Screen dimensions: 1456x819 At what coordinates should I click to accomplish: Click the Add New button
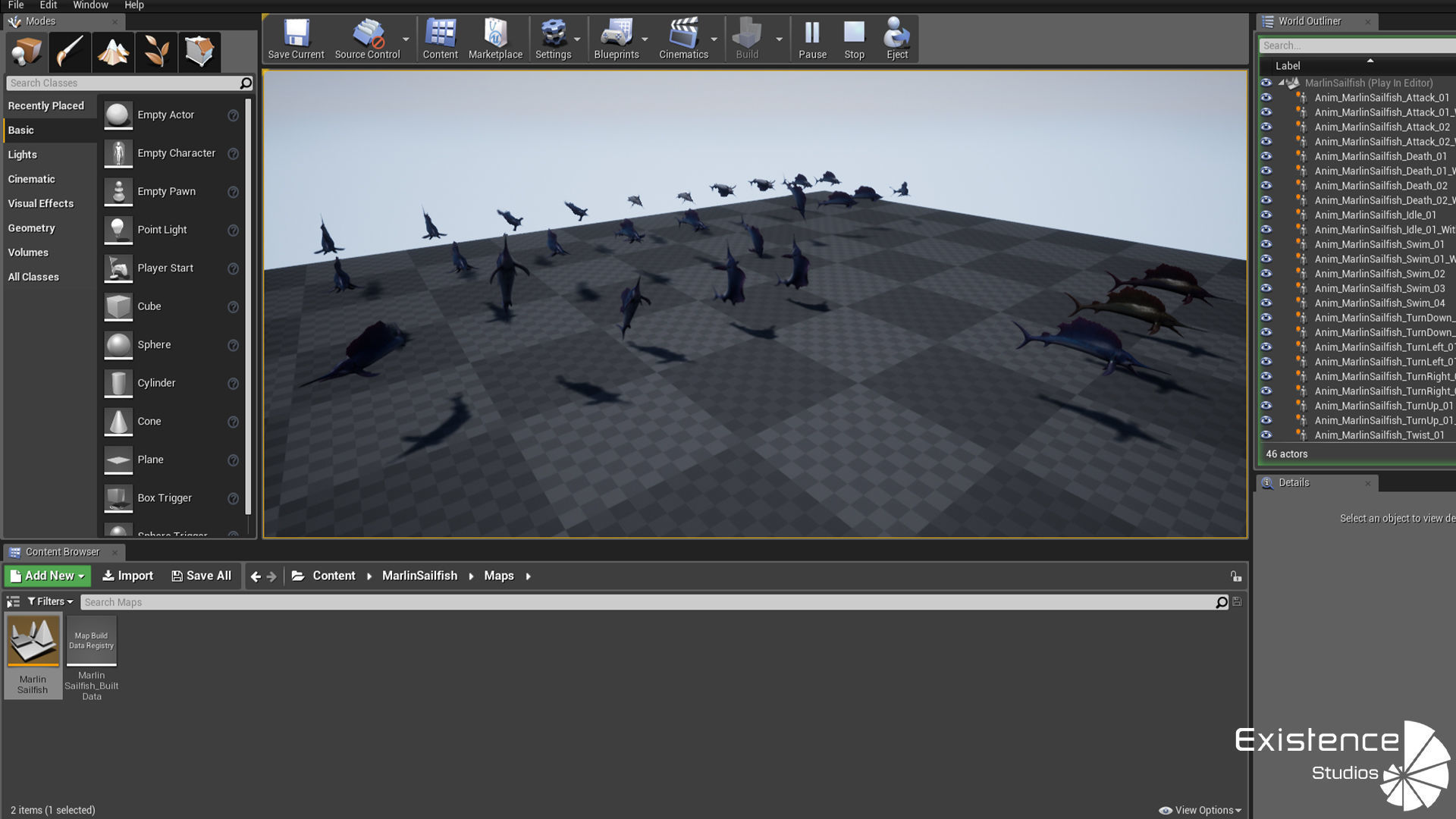click(47, 576)
